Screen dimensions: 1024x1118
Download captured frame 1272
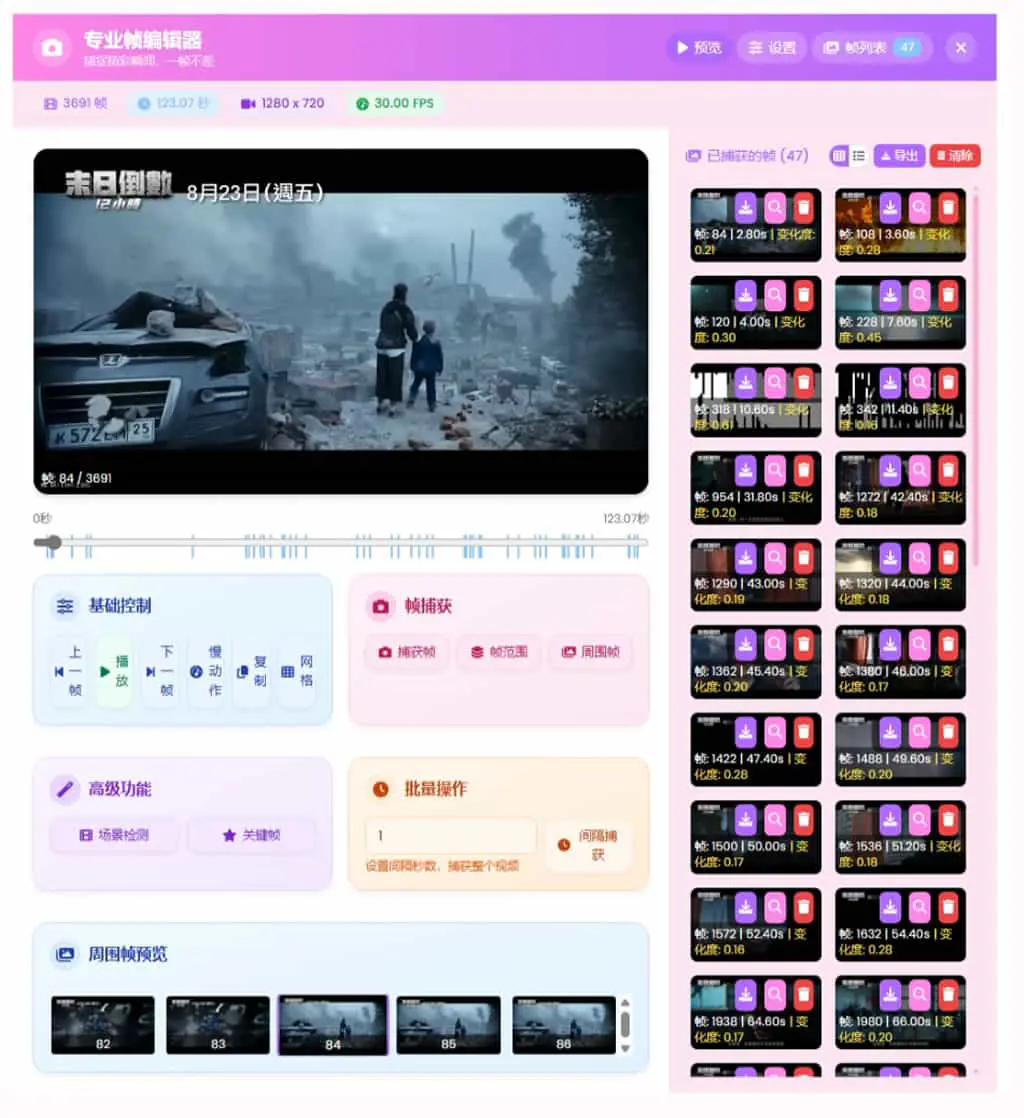click(890, 471)
